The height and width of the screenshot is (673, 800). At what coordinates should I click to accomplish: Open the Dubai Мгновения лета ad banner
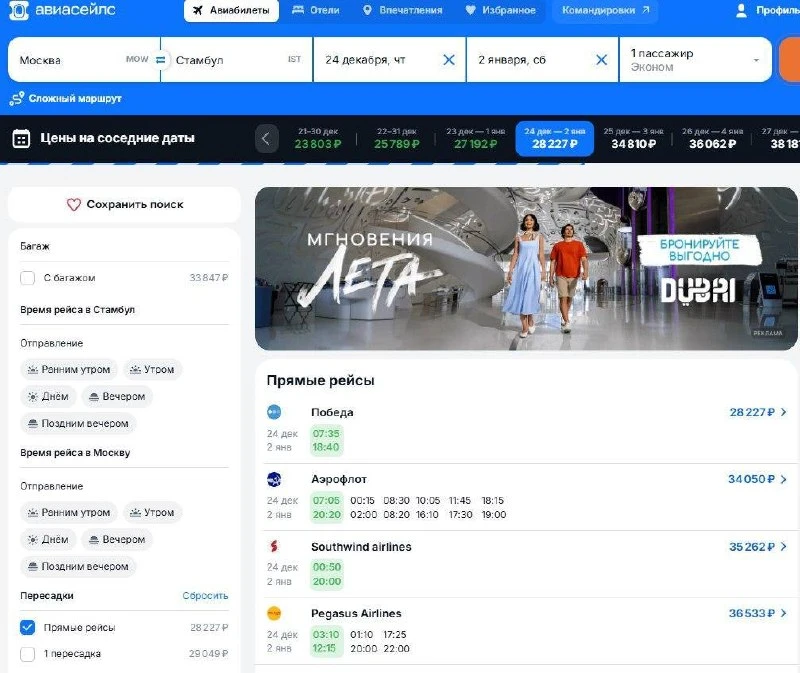[526, 268]
